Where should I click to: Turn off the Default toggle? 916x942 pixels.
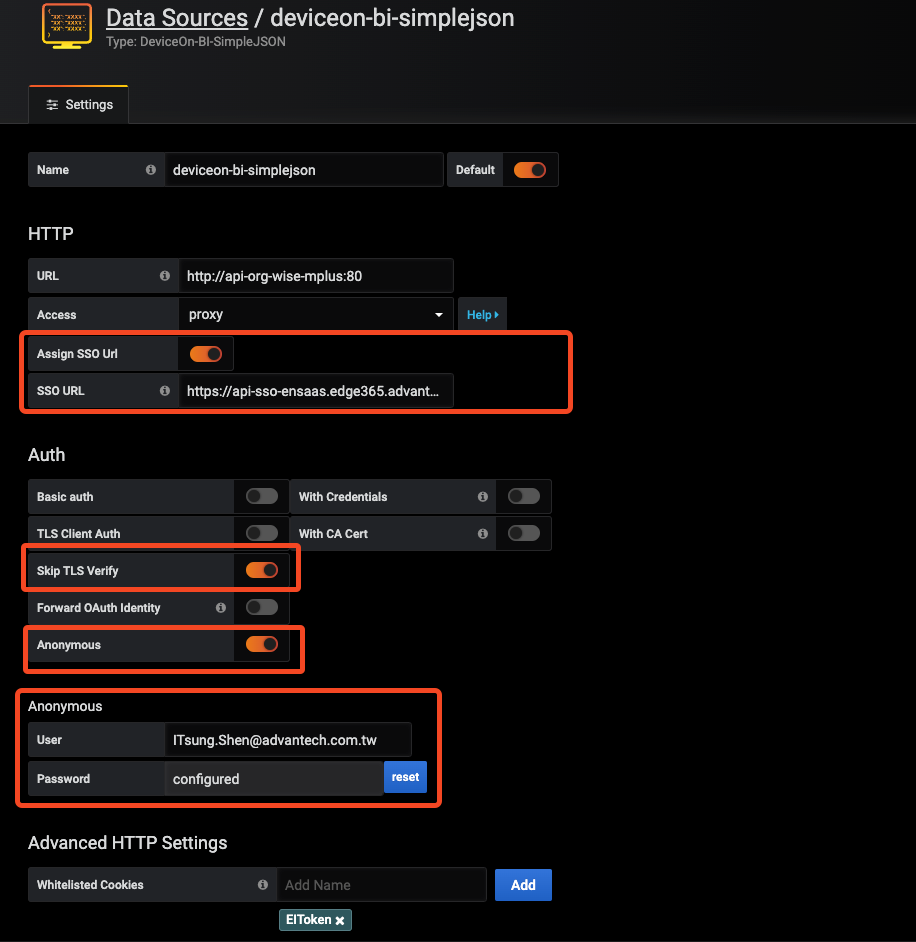[x=529, y=169]
